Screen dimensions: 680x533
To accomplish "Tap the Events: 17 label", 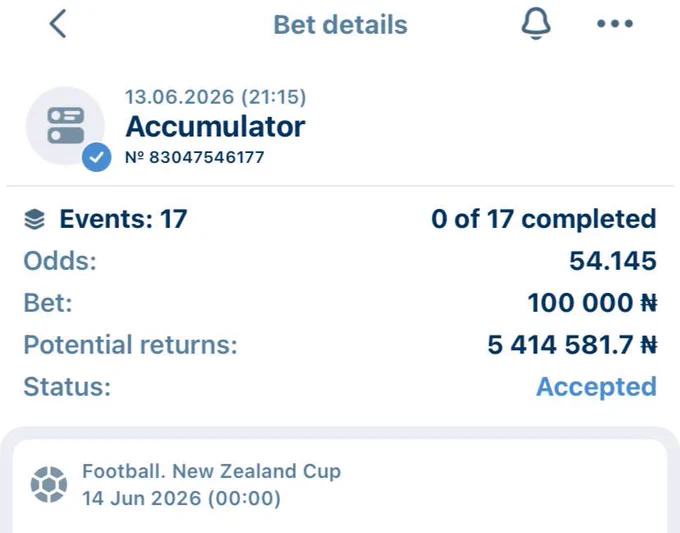I will [x=123, y=219].
